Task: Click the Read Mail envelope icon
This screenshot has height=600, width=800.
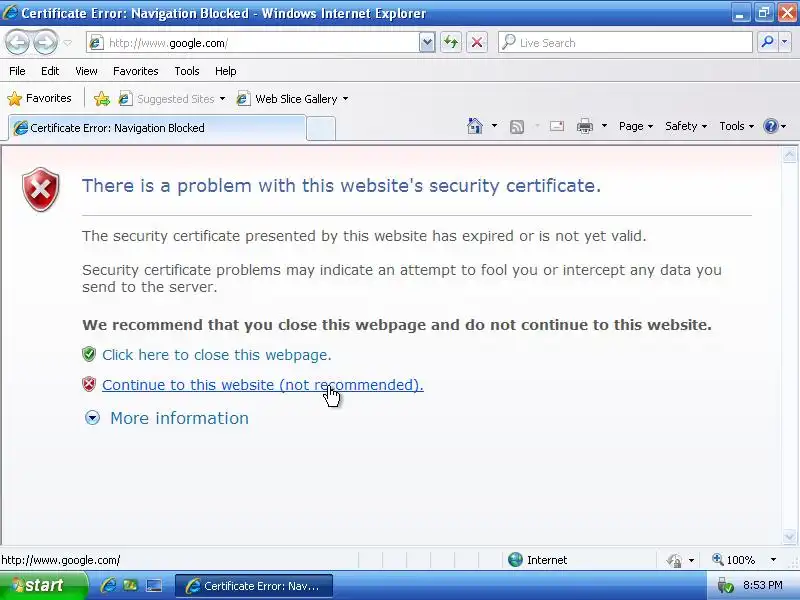Action: coord(557,126)
